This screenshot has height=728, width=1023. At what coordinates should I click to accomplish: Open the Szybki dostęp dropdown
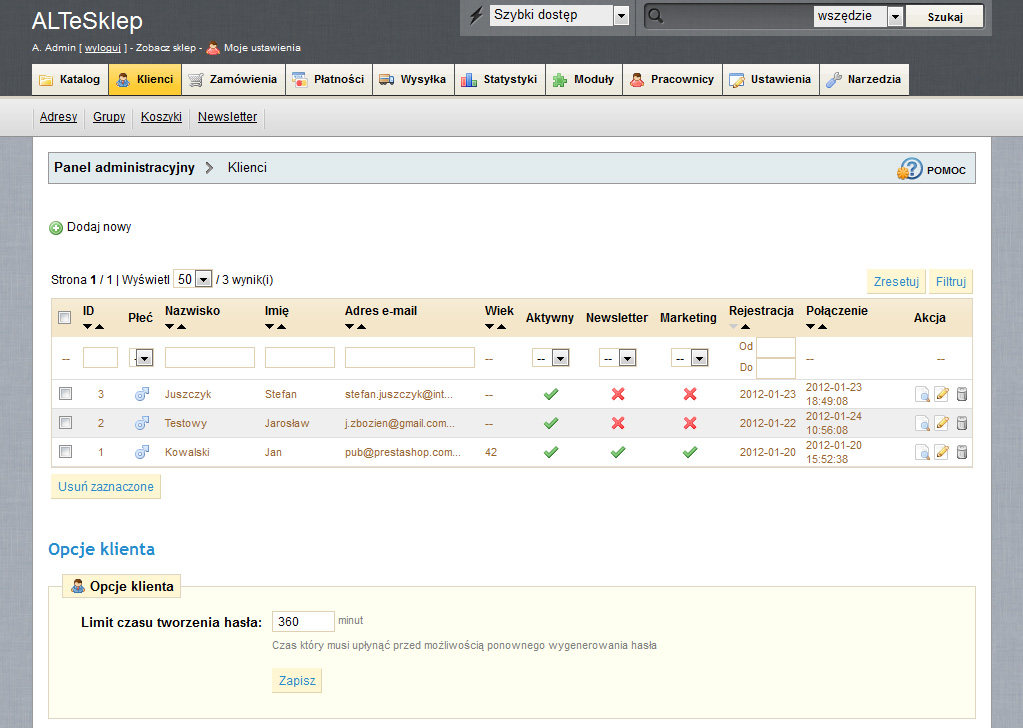click(559, 15)
